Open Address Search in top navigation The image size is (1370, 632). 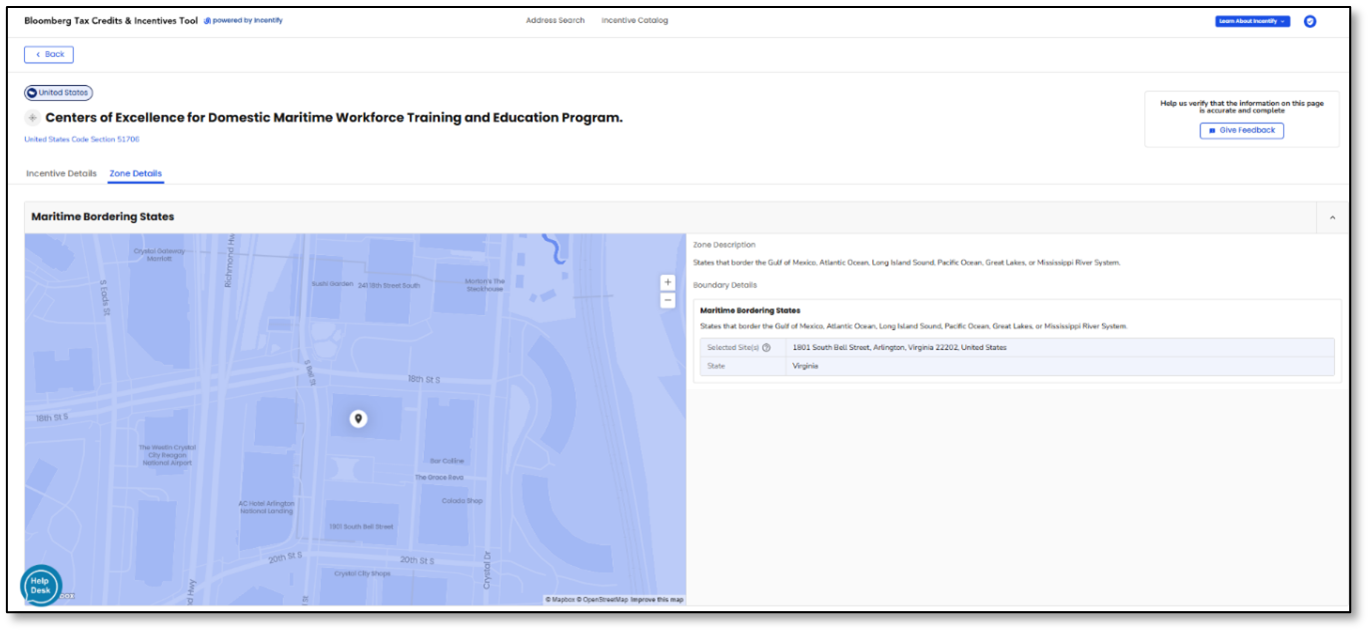555,20
